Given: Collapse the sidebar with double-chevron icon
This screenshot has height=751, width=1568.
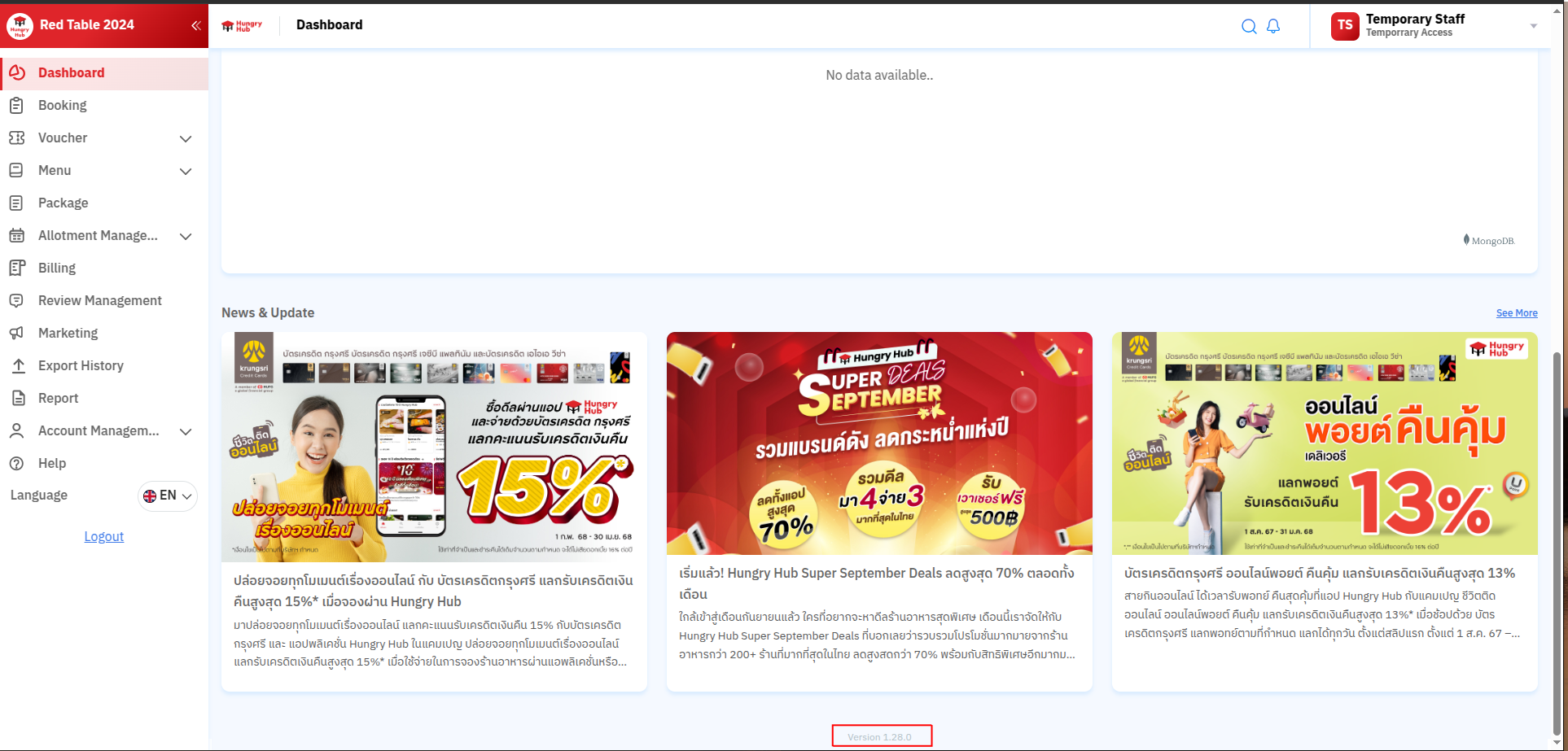Looking at the screenshot, I should click(195, 25).
